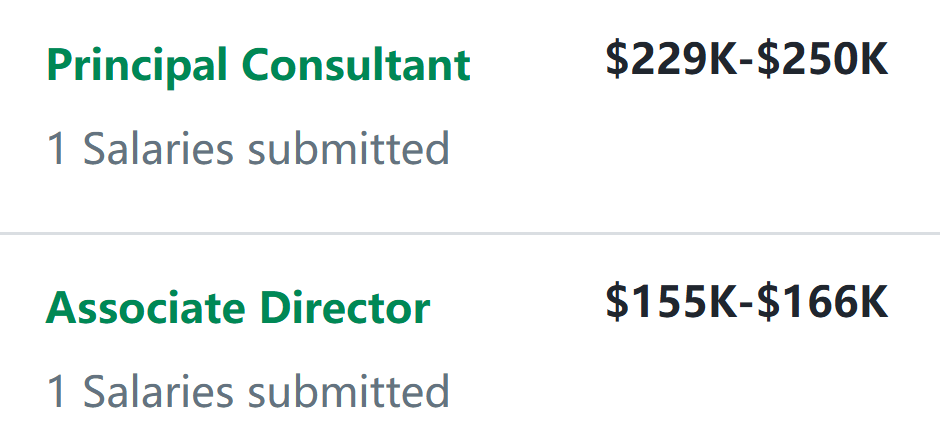
Task: Open the Associate Director job title link
Action: 238,307
